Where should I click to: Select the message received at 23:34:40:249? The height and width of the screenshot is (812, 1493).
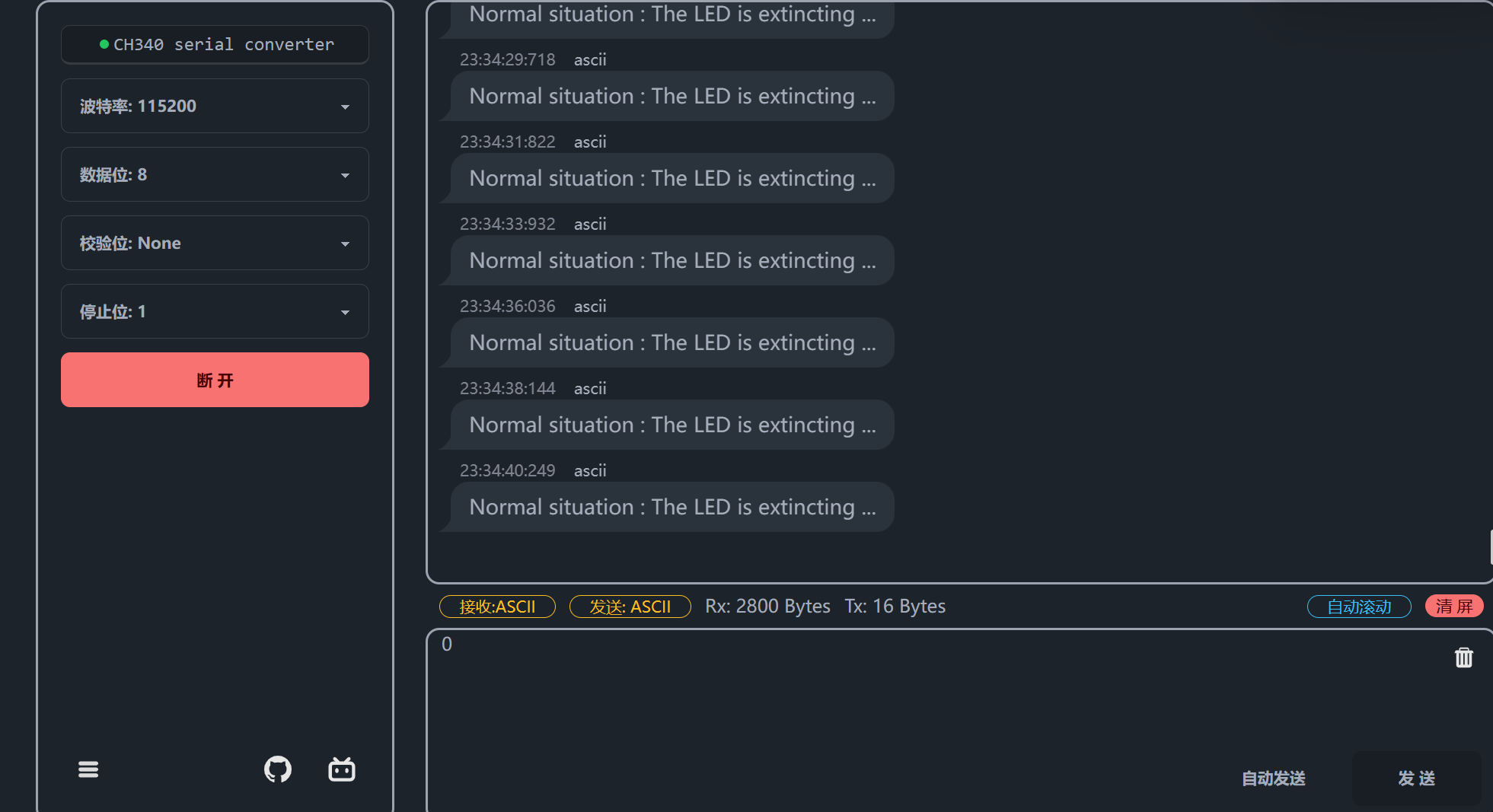click(x=672, y=507)
